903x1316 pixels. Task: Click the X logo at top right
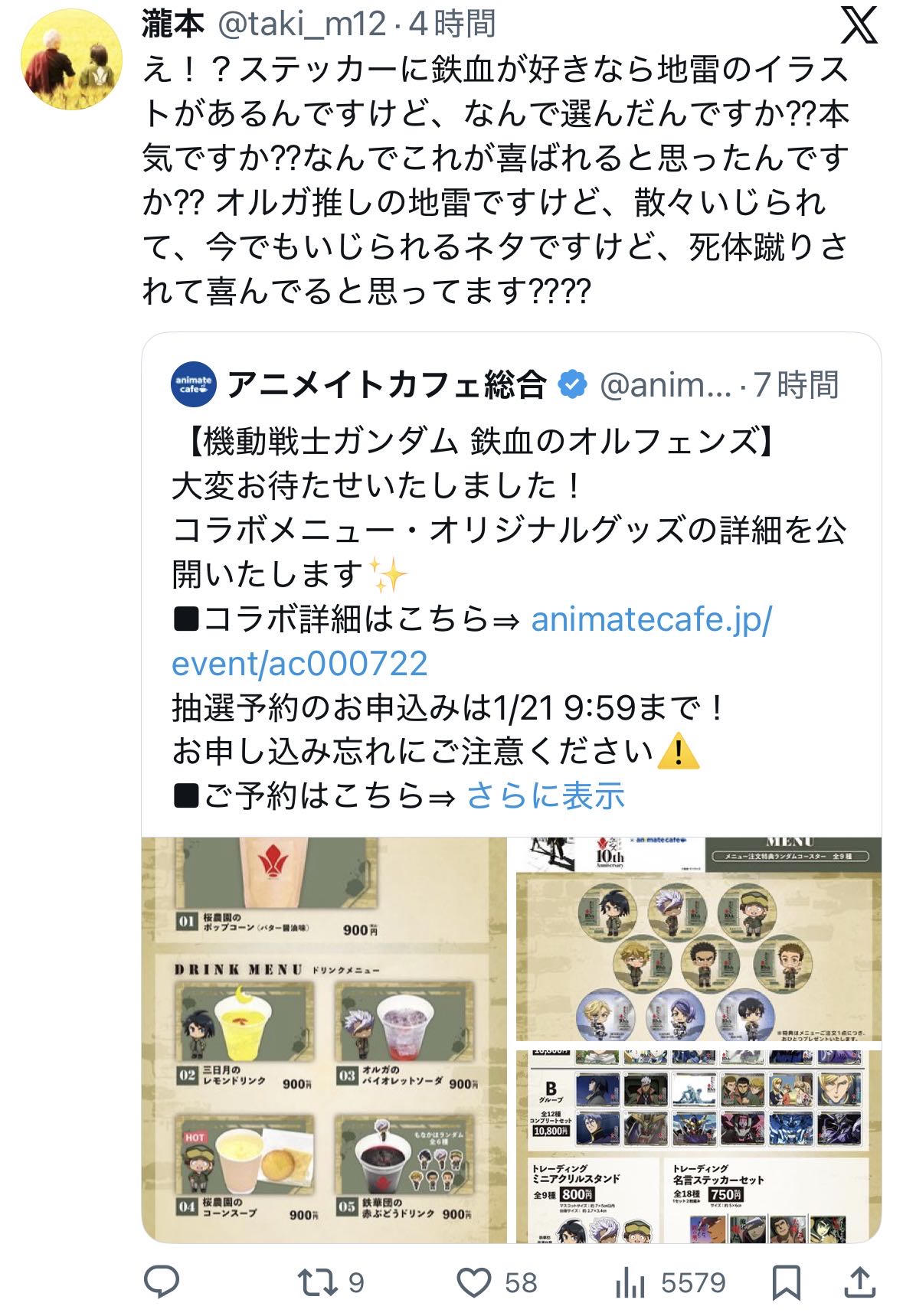(859, 26)
